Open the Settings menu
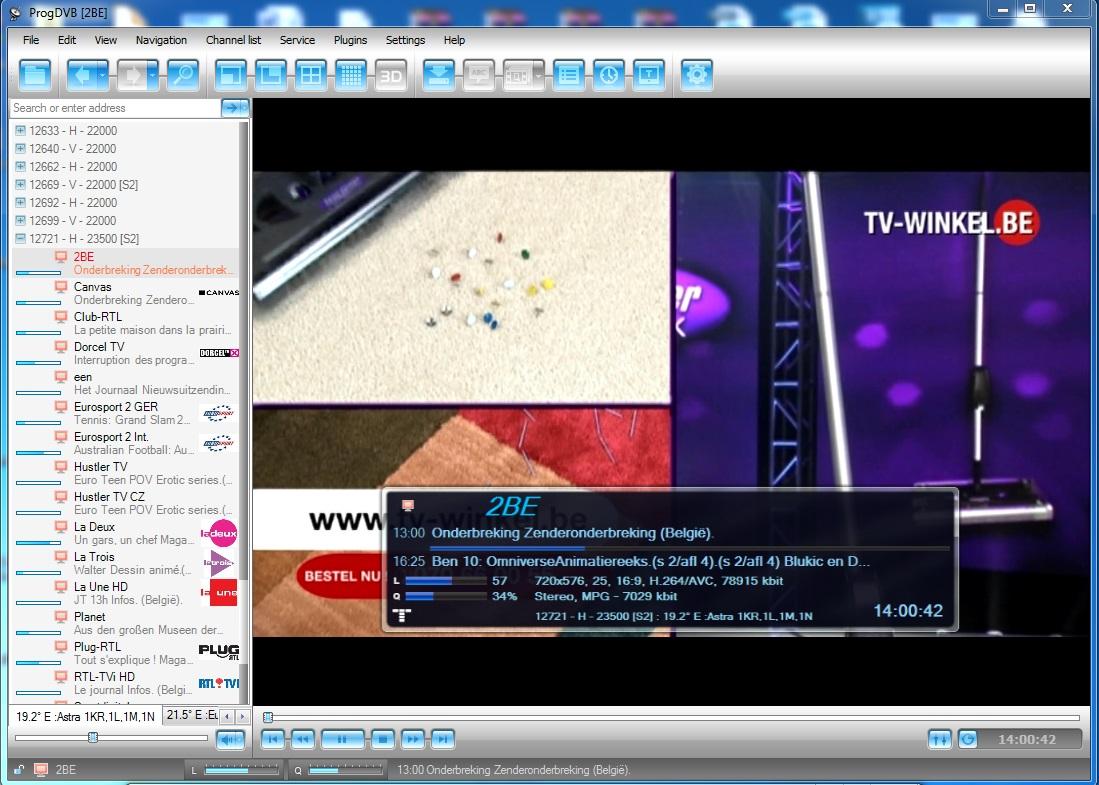 coord(405,40)
